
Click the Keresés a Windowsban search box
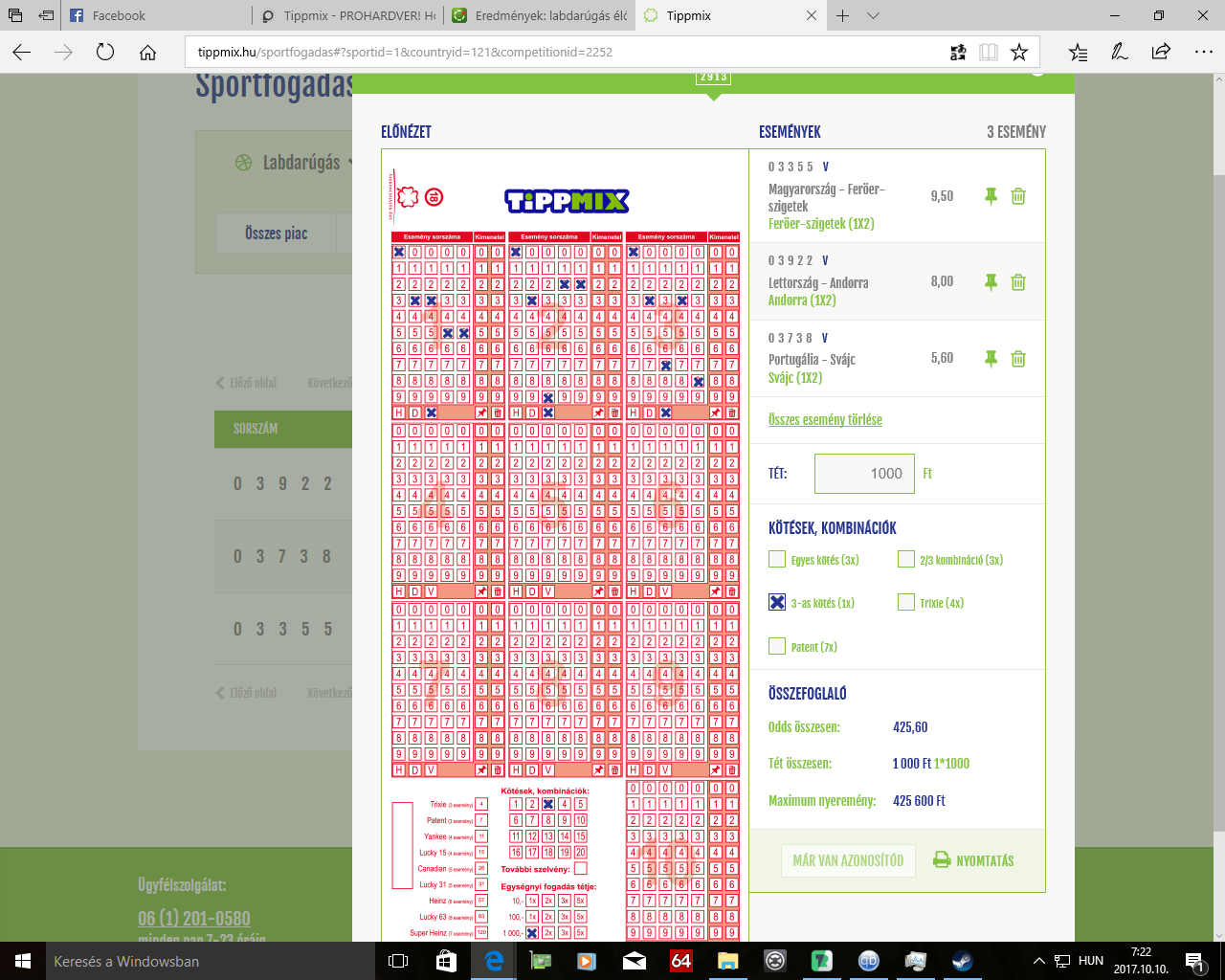(x=212, y=961)
